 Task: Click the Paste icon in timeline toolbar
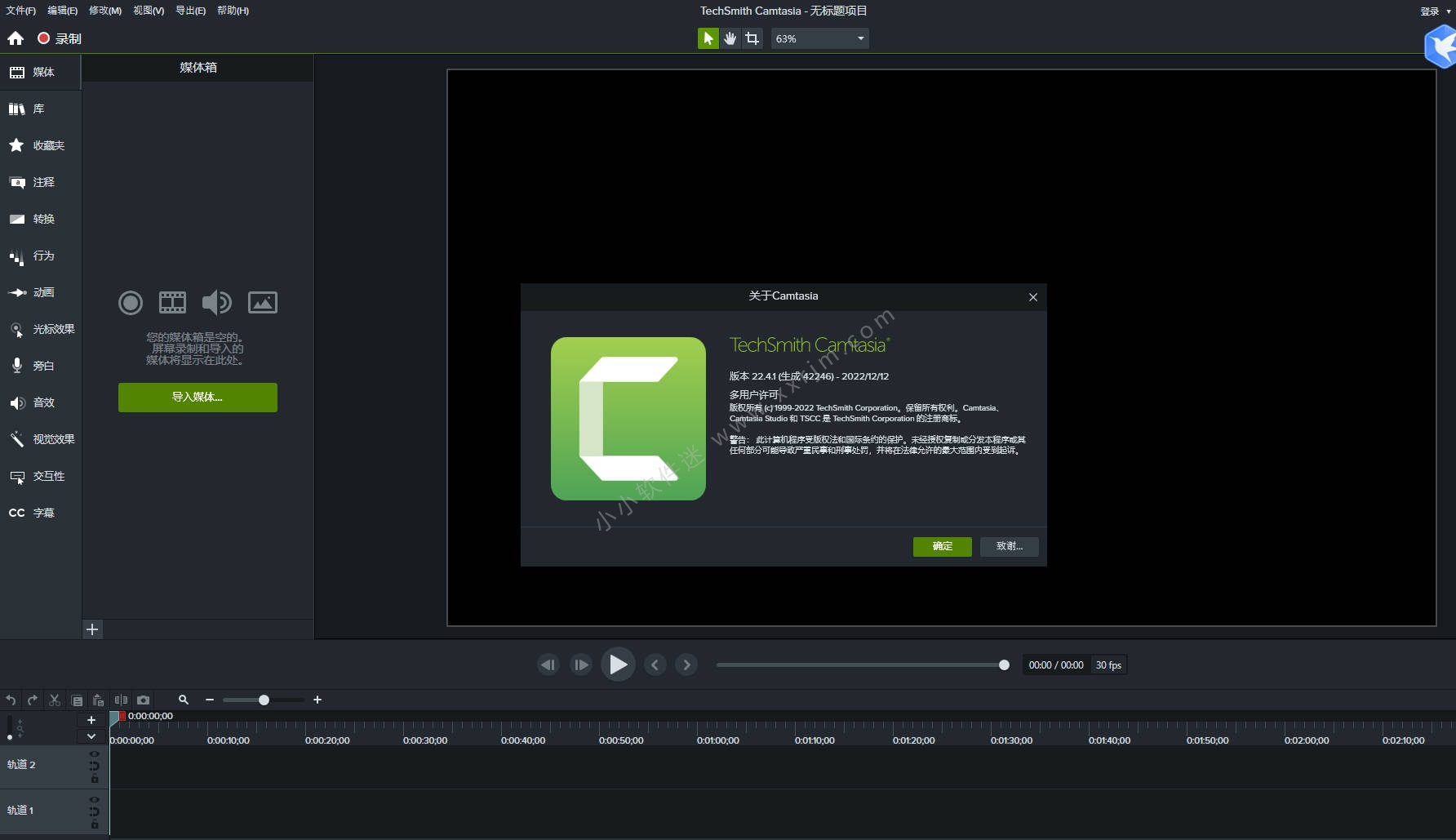pyautogui.click(x=98, y=700)
